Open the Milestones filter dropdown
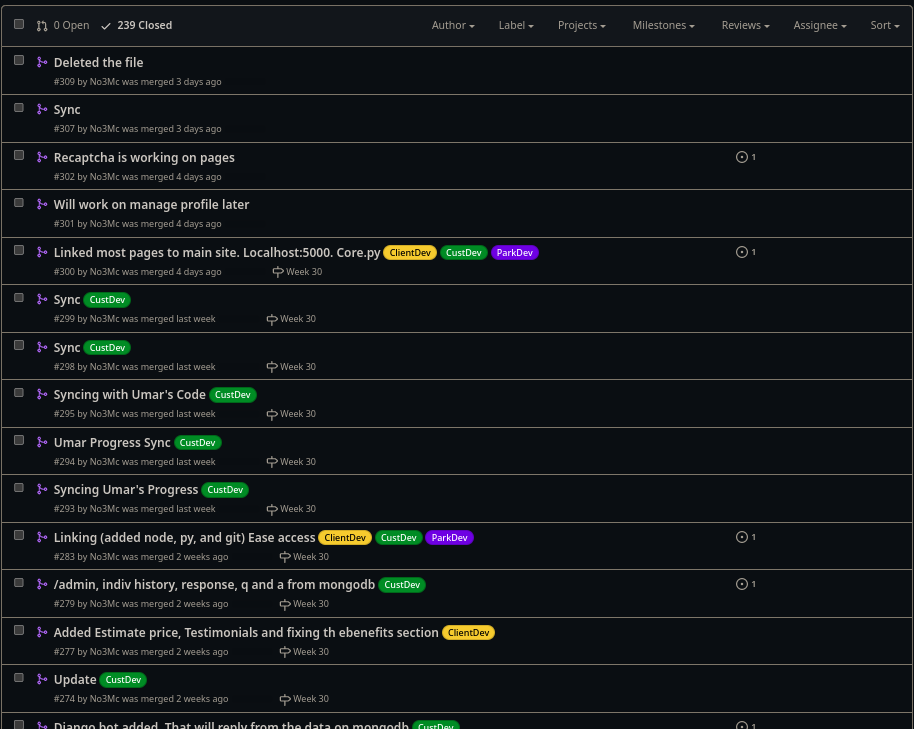The image size is (914, 729). pyautogui.click(x=662, y=25)
